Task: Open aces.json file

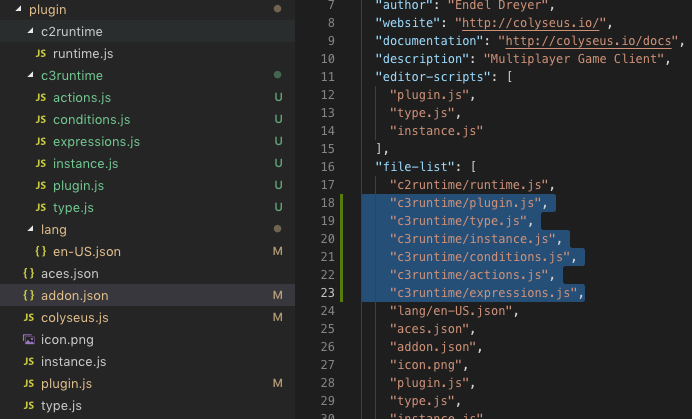Action: point(70,274)
